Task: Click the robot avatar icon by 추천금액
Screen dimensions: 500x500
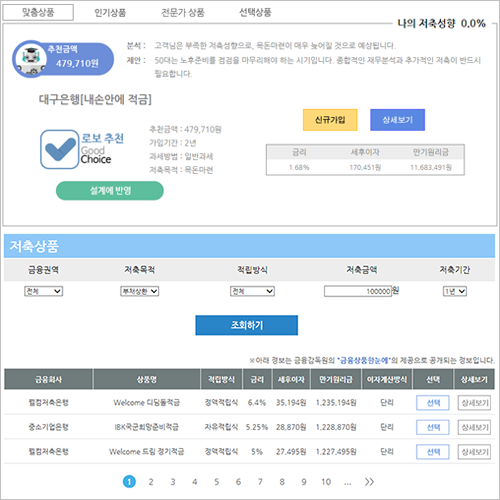Action: (x=31, y=59)
